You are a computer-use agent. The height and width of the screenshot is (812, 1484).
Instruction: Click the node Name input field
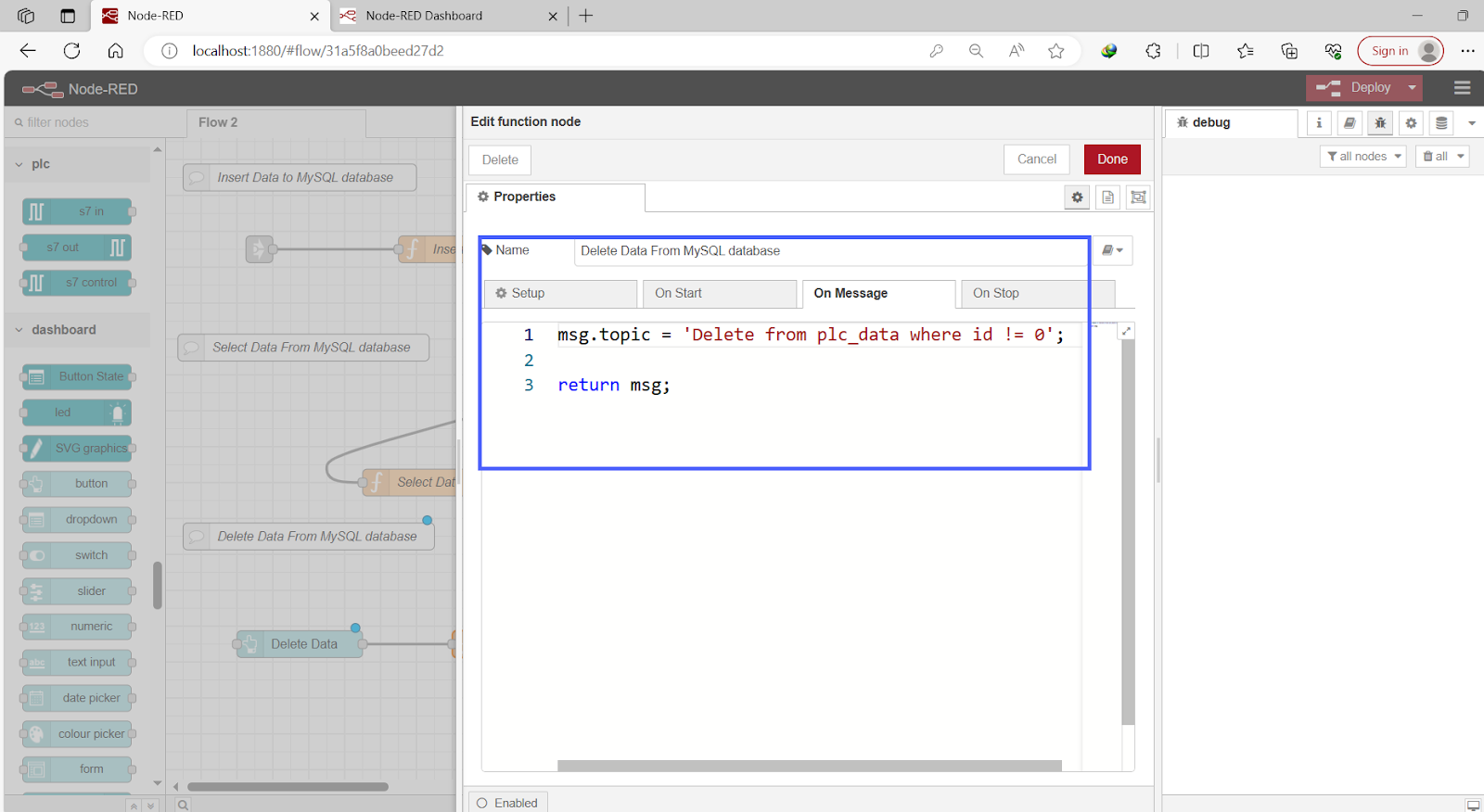(831, 251)
